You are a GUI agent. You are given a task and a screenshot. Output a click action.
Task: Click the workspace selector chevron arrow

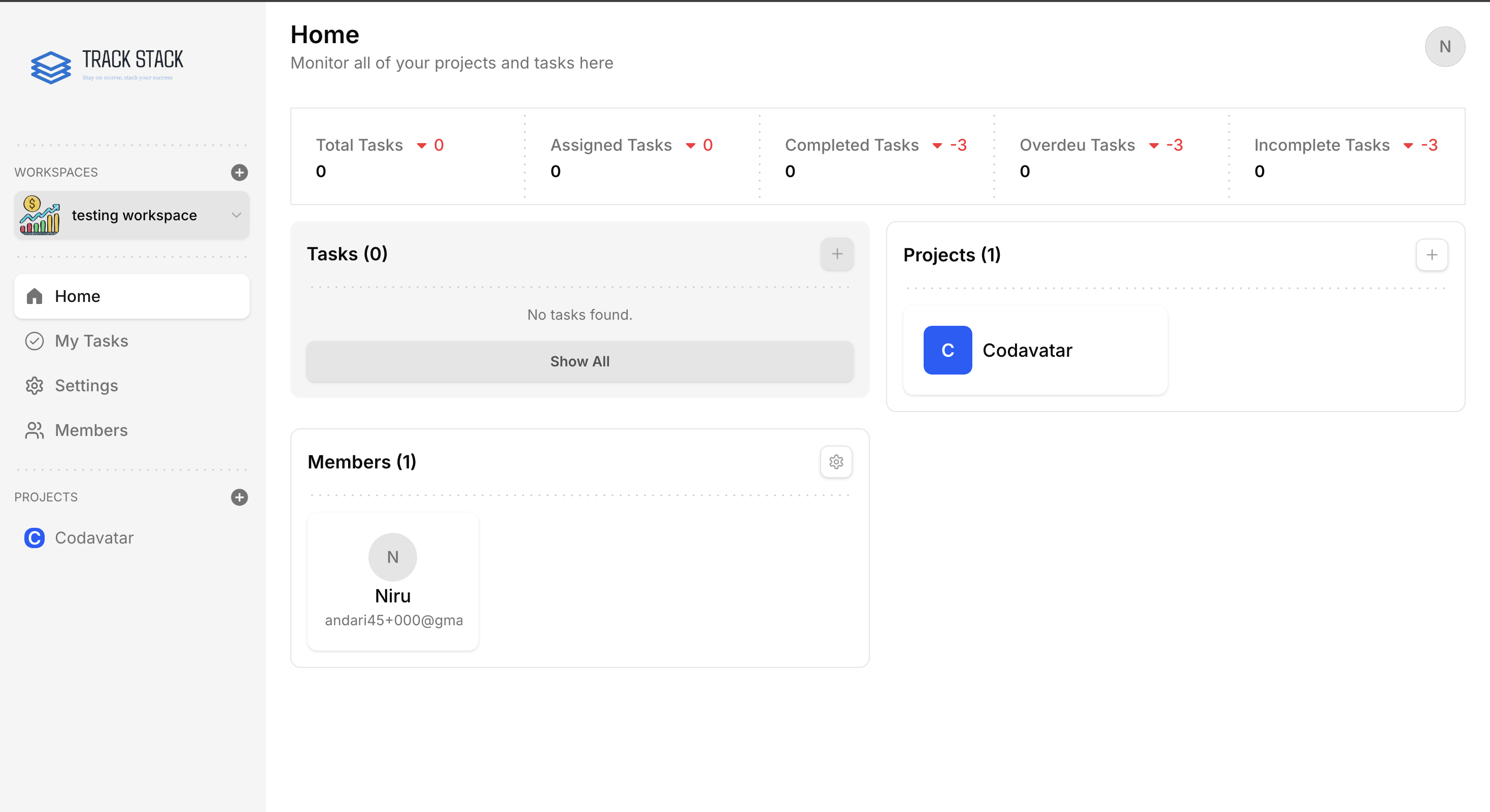click(236, 215)
